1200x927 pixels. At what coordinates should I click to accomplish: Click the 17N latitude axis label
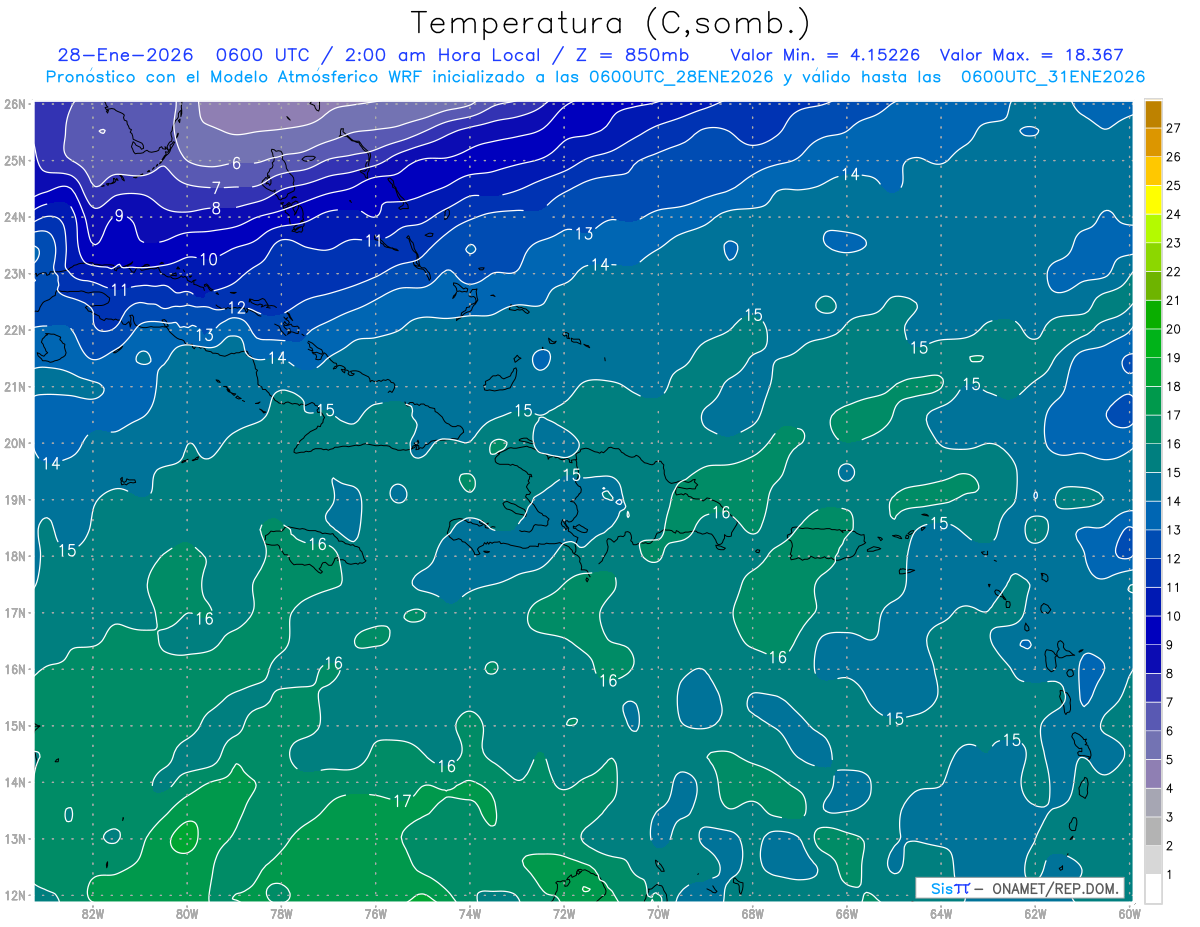tap(14, 613)
